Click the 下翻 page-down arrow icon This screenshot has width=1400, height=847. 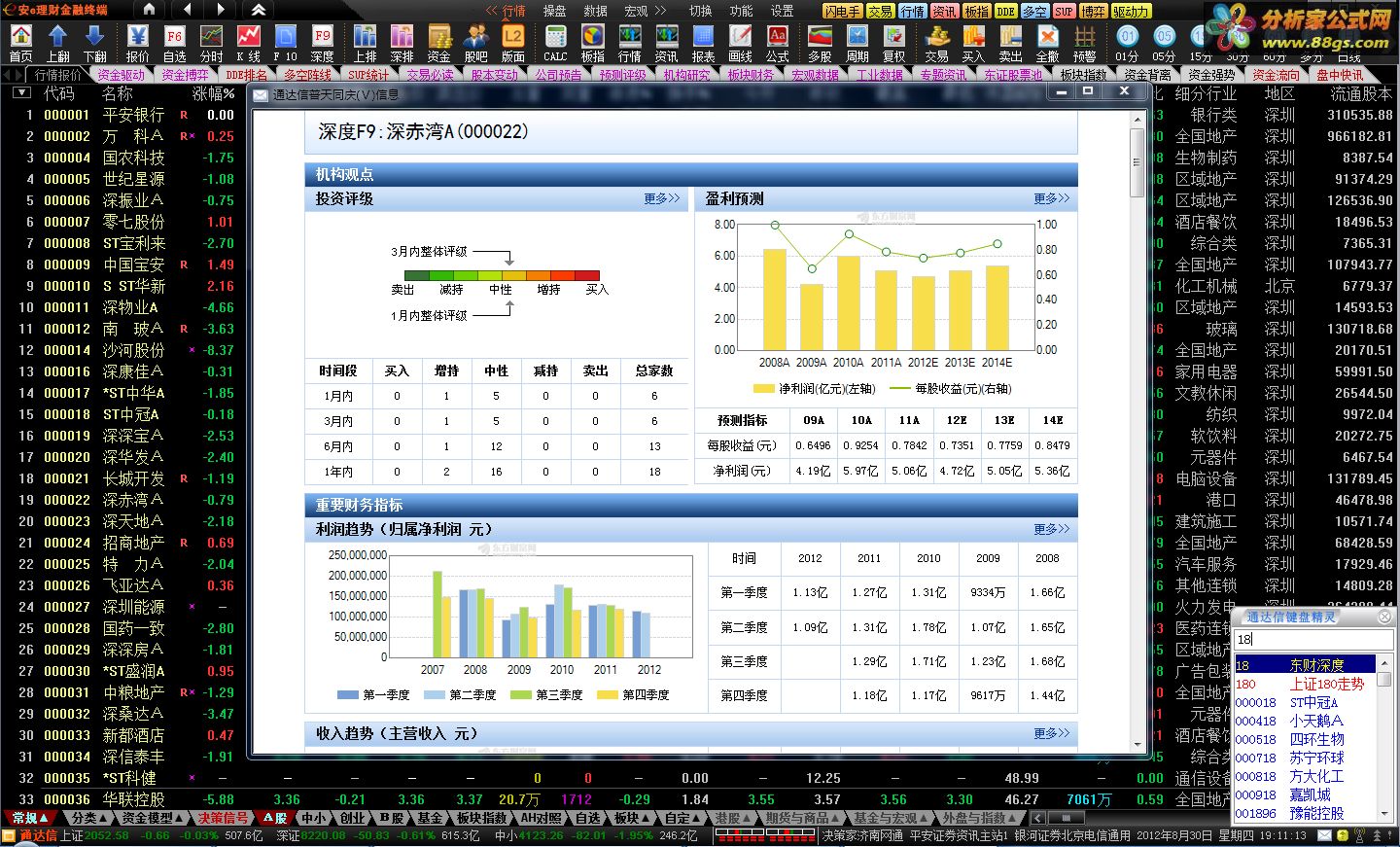click(95, 43)
